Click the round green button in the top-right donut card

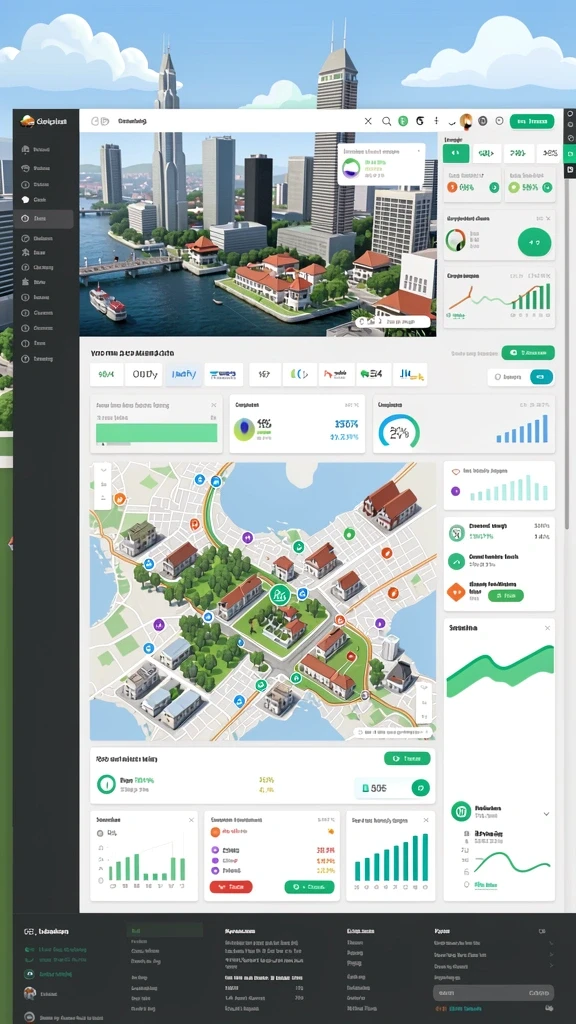pos(534,242)
